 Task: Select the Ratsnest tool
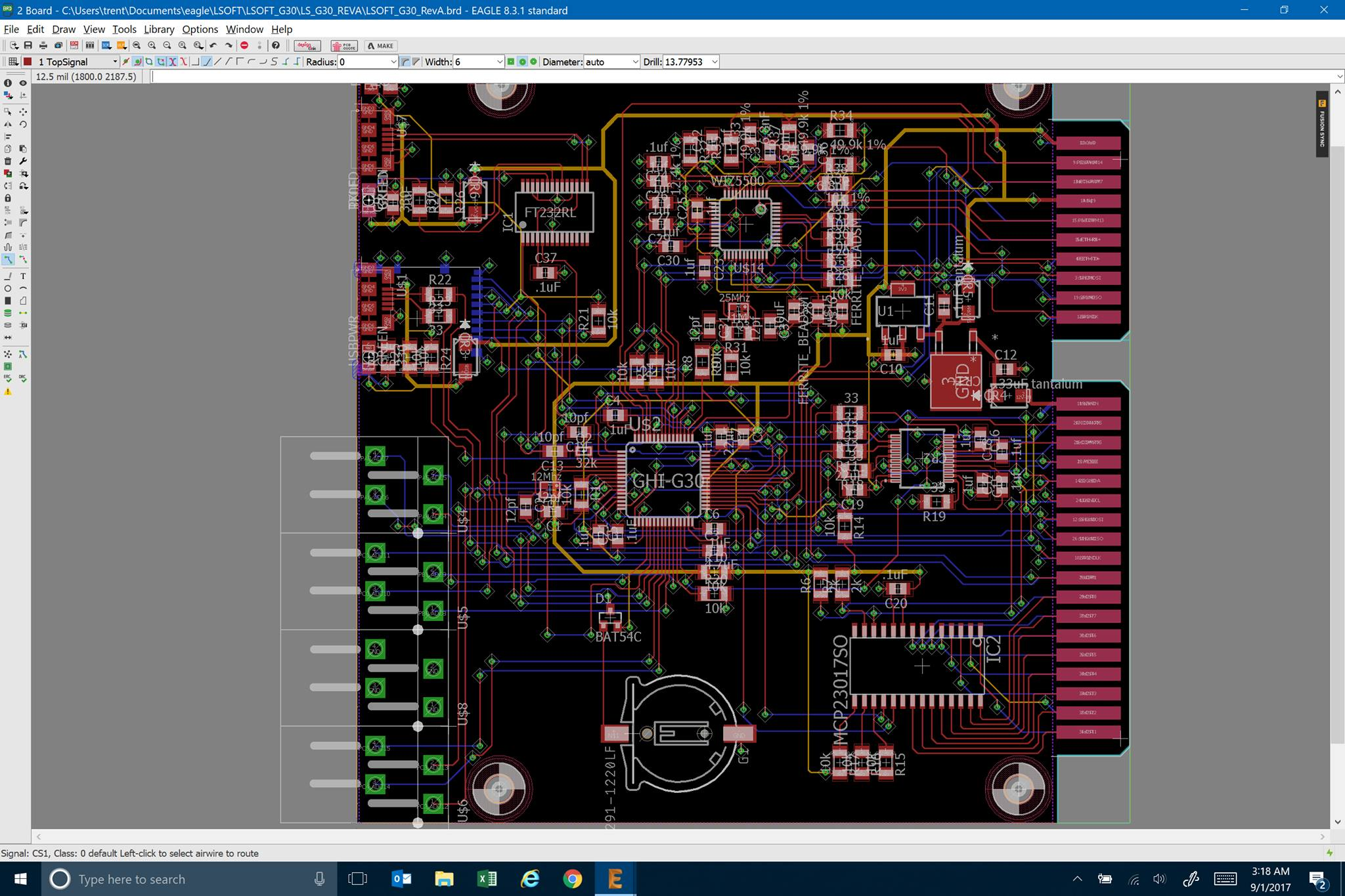click(x=8, y=354)
